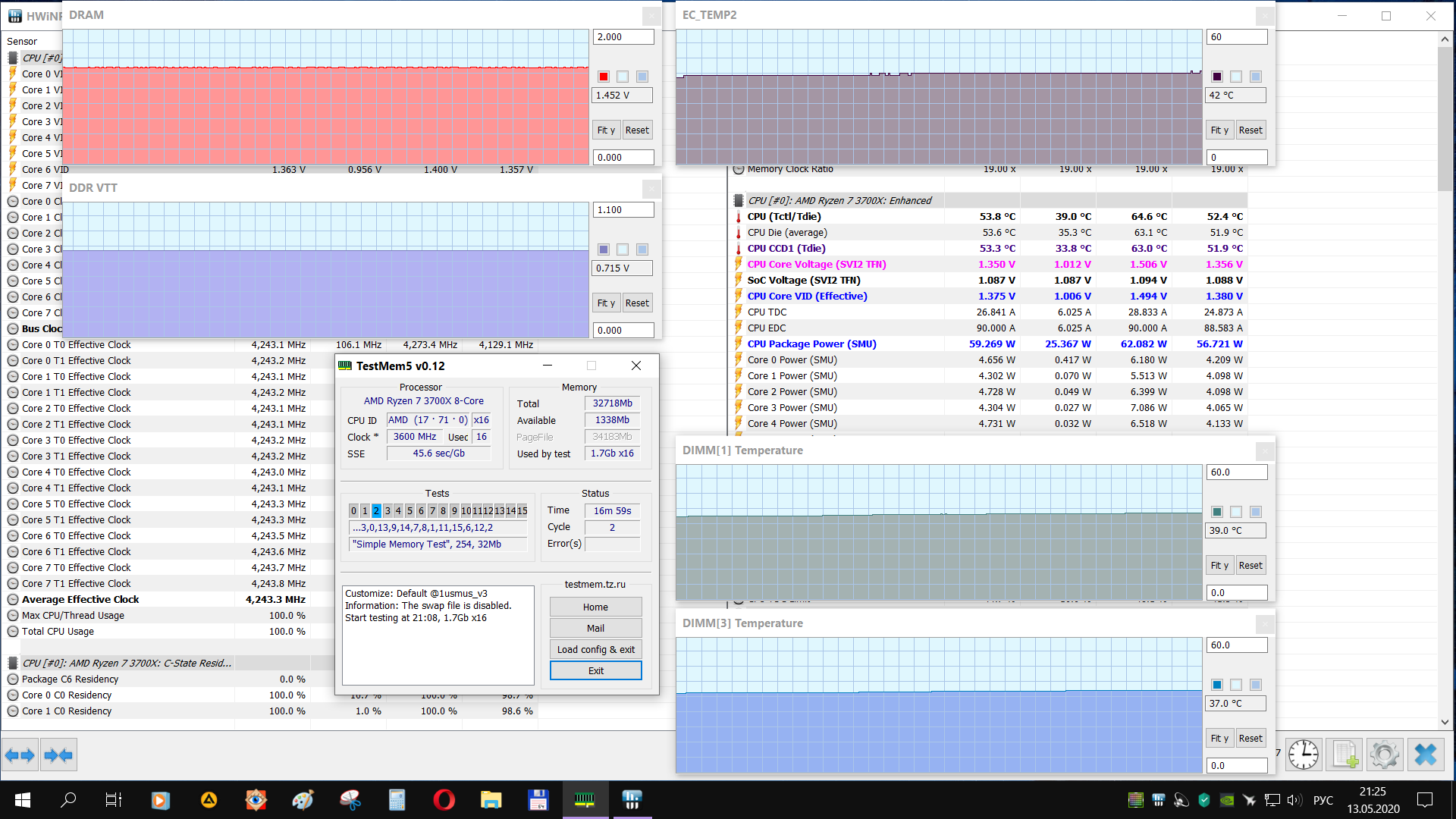Screen dimensions: 1456x819
Task: Select the Average Effective Clock row
Action: click(80, 599)
